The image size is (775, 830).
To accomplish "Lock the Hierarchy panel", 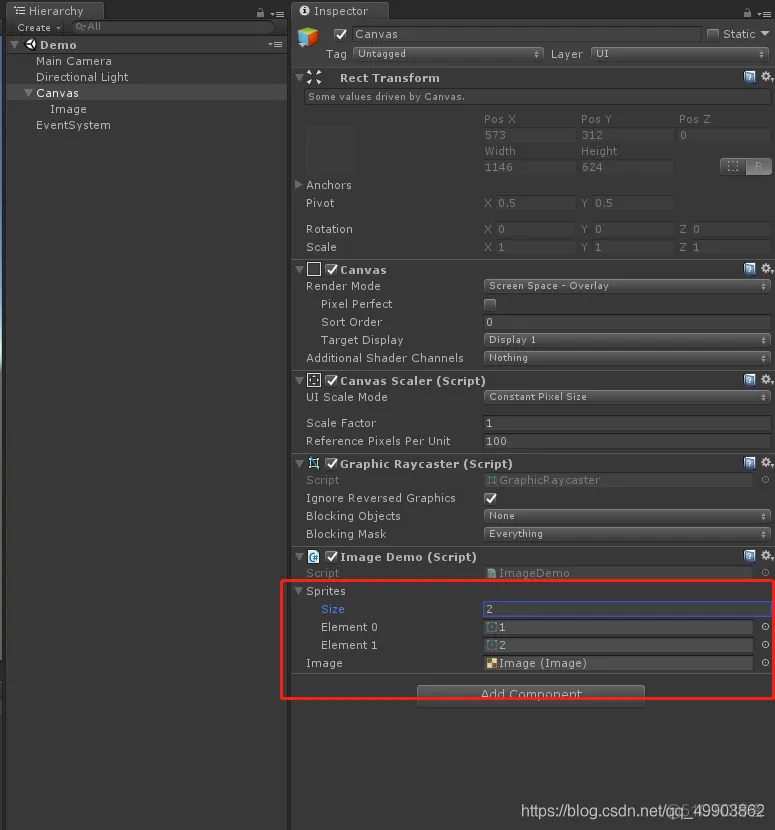I will pyautogui.click(x=260, y=12).
